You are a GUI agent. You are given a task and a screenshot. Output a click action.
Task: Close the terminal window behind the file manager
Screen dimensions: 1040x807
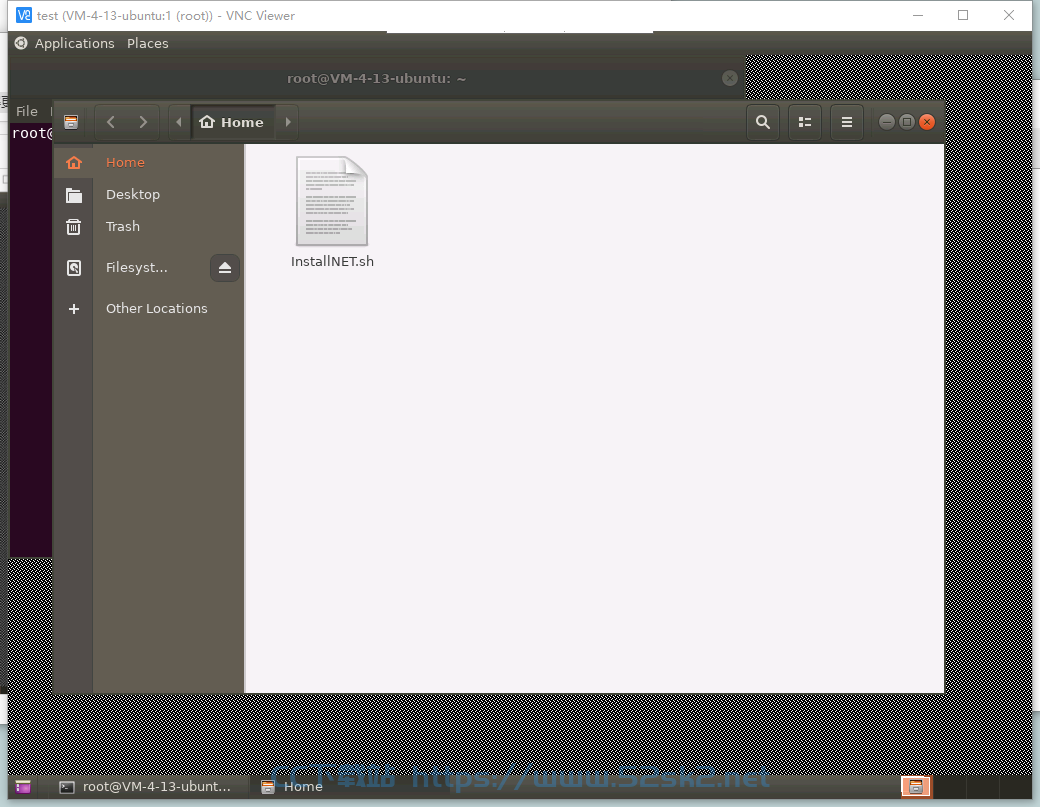730,78
